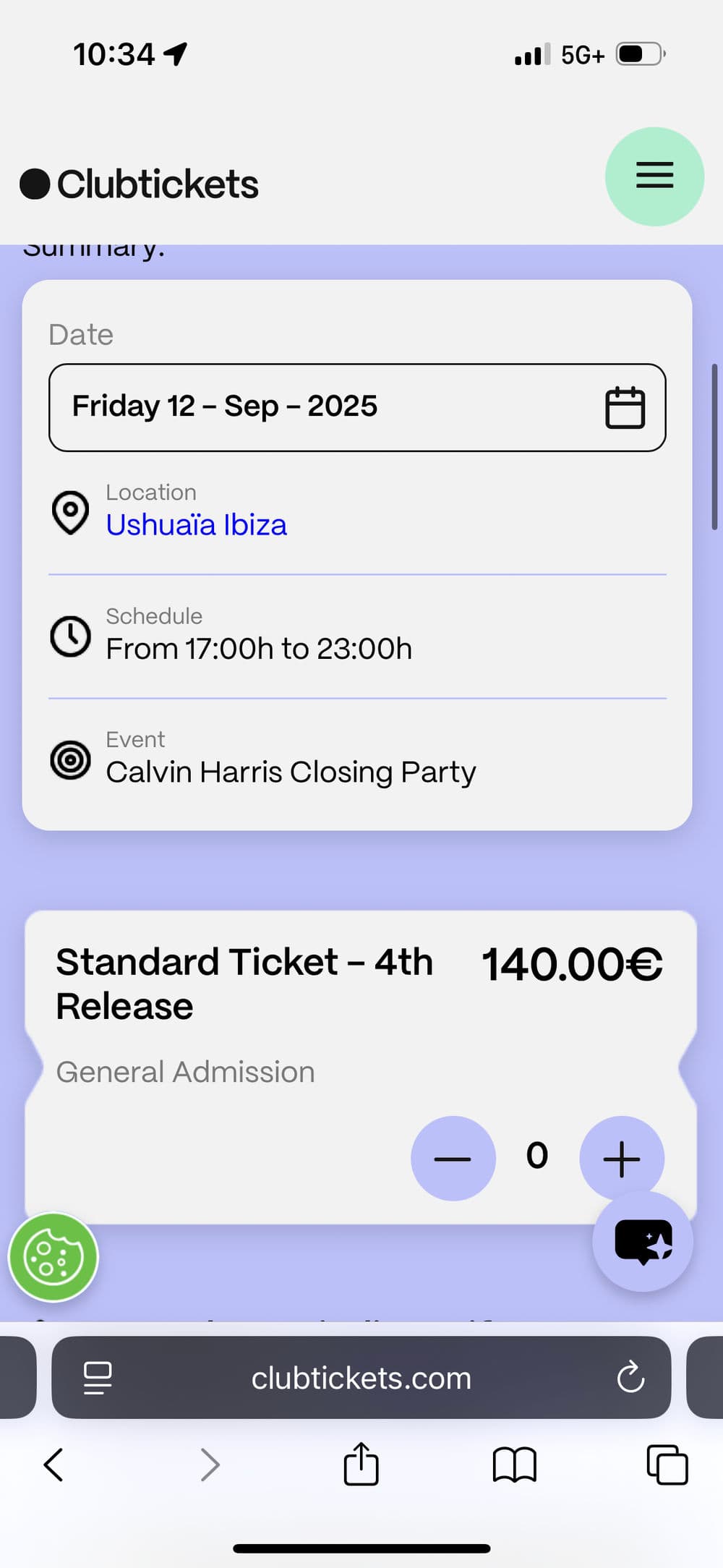Increase Standard Ticket quantity with plus
This screenshot has width=723, height=1568.
pos(621,1158)
